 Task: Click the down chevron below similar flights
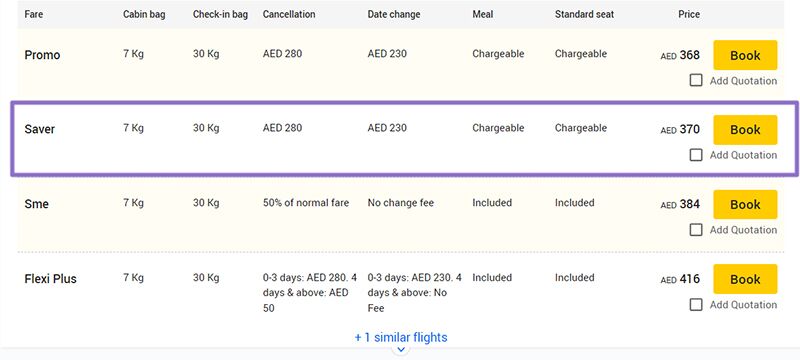[x=401, y=350]
